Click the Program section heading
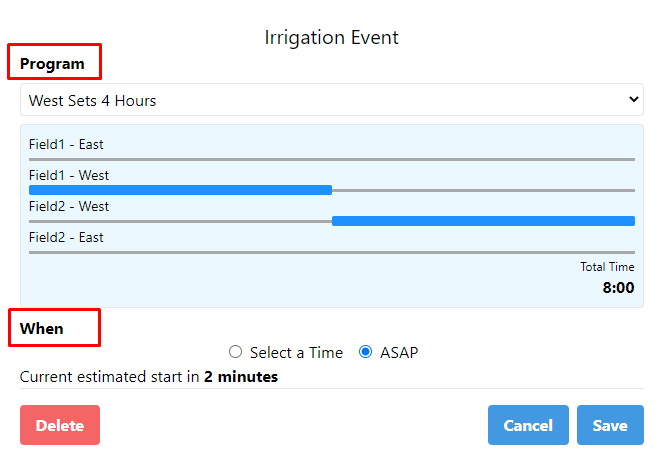The width and height of the screenshot is (665, 465). pos(53,64)
